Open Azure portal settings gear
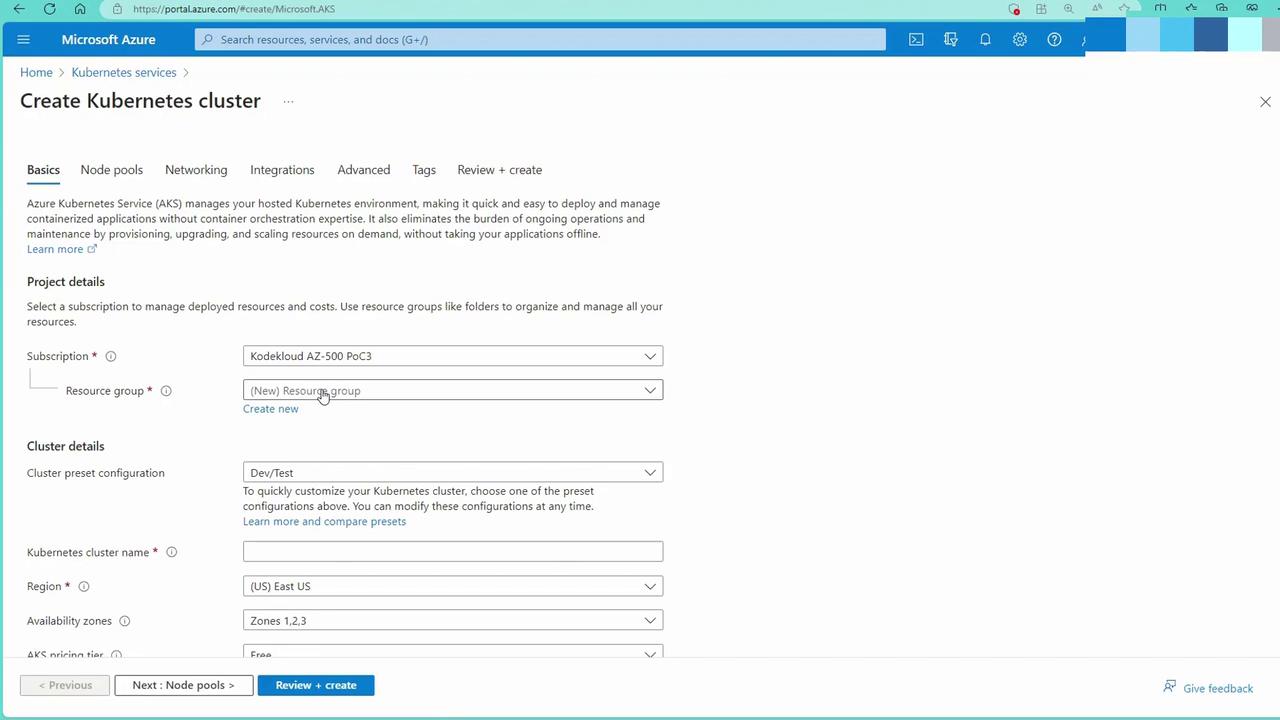Viewport: 1280px width, 720px height. pyautogui.click(x=1019, y=40)
